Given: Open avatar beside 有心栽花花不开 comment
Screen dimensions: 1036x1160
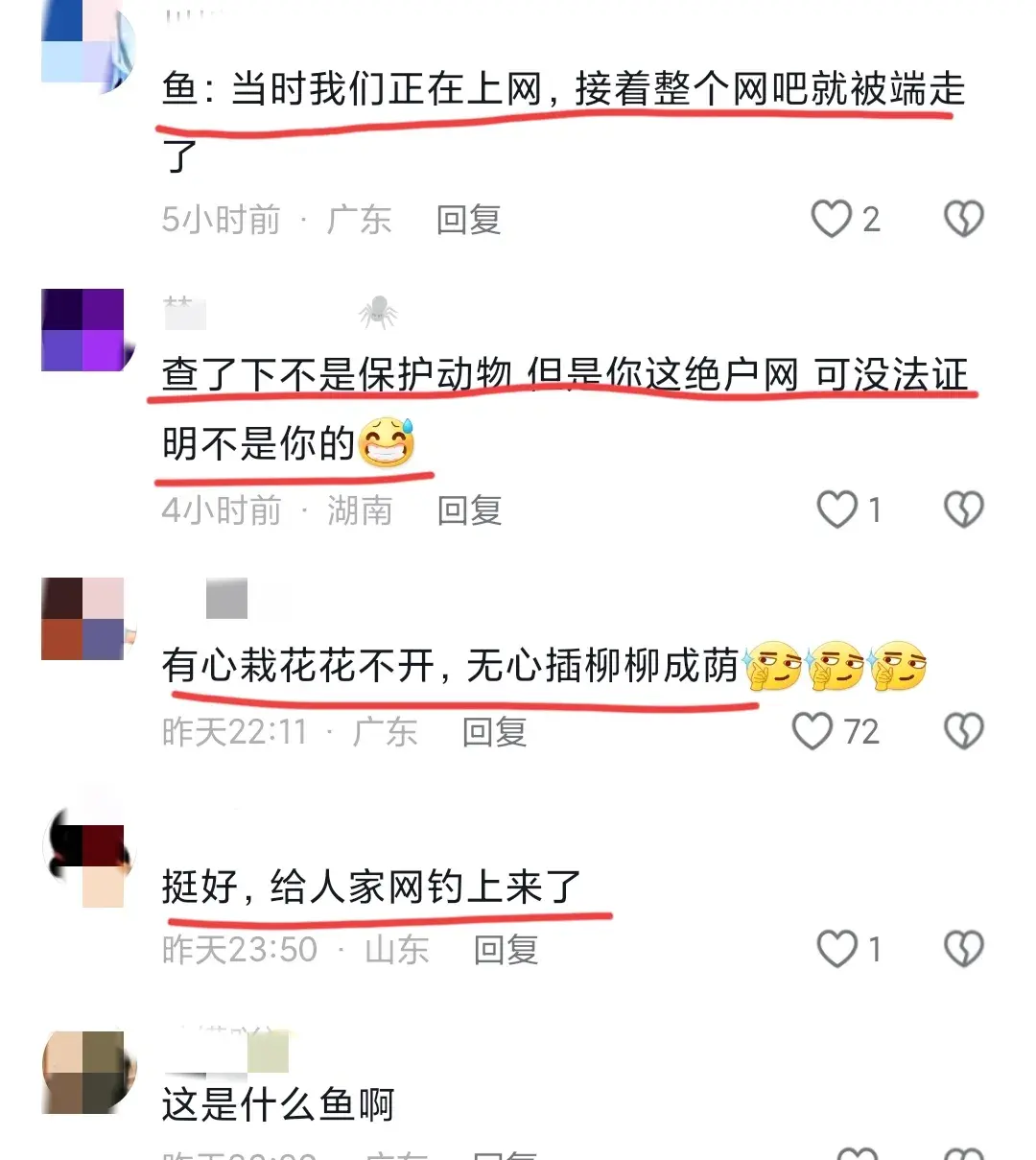Looking at the screenshot, I should pyautogui.click(x=86, y=619).
